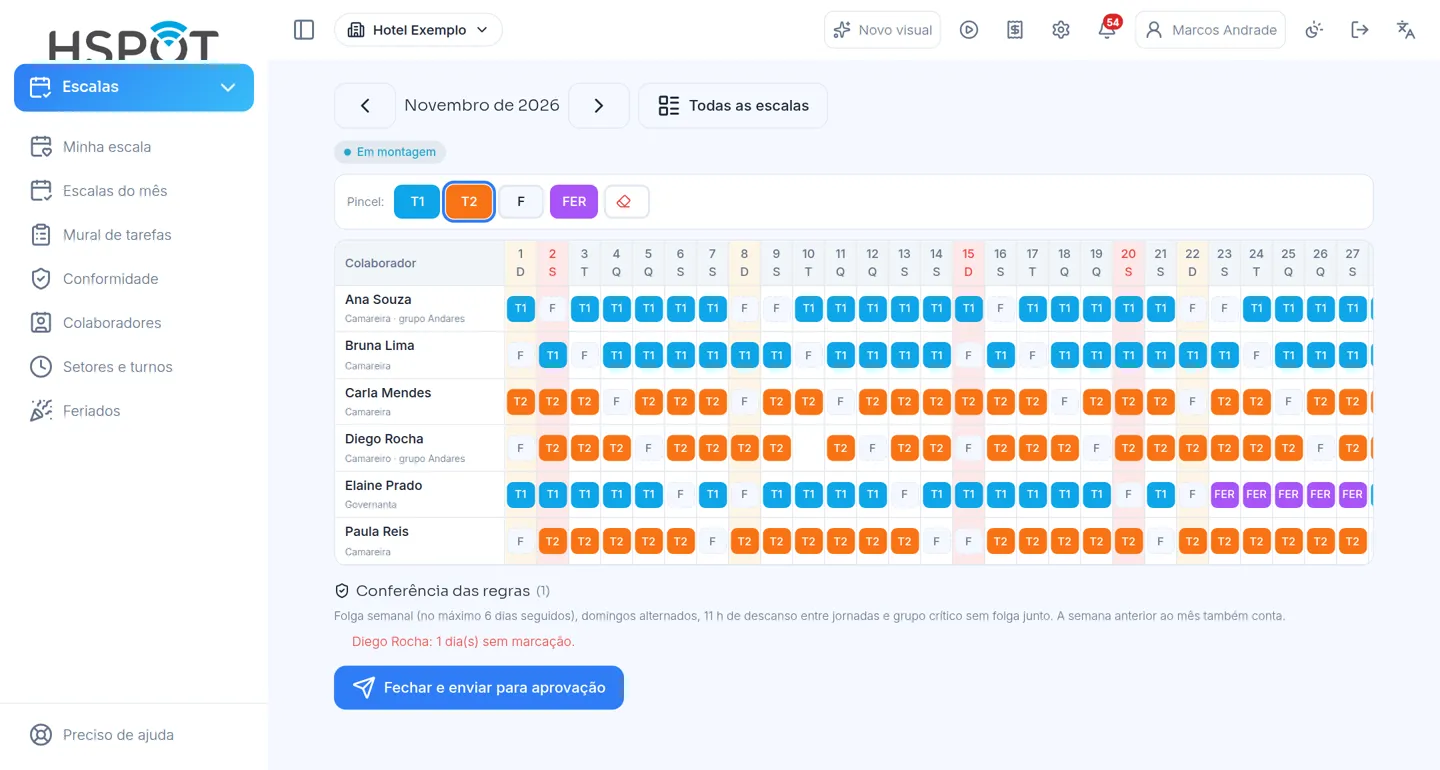The height and width of the screenshot is (770, 1440).
Task: Select the T2 orange brush
Action: click(x=469, y=201)
